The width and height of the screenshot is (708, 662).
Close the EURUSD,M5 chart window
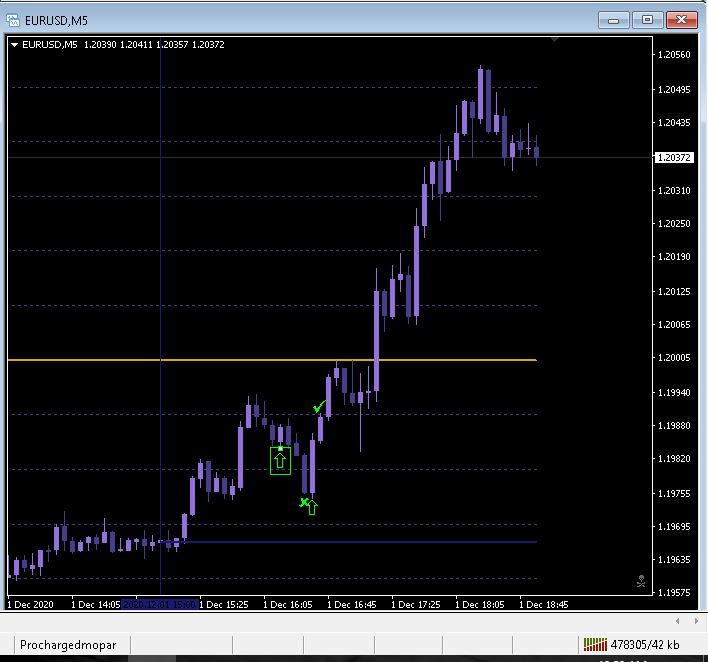pyautogui.click(x=681, y=20)
